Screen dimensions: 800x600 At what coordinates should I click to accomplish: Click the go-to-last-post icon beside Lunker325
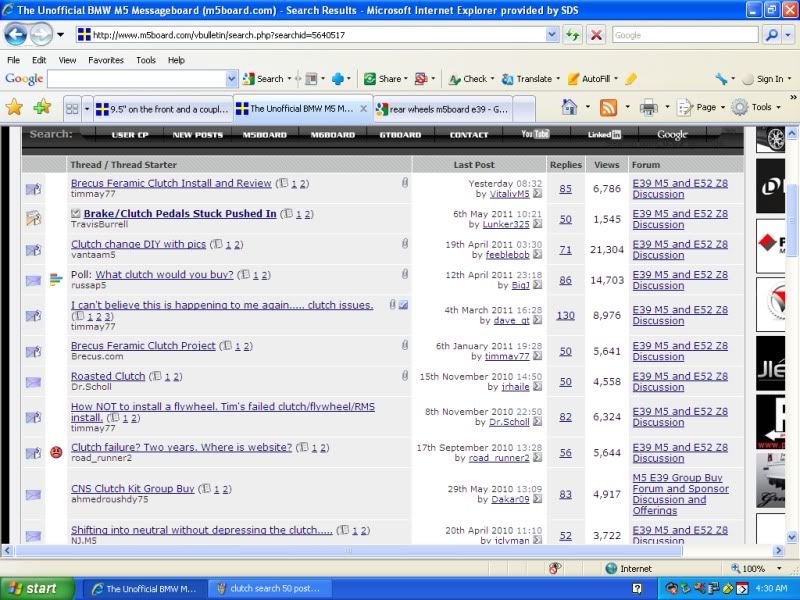pyautogui.click(x=537, y=224)
